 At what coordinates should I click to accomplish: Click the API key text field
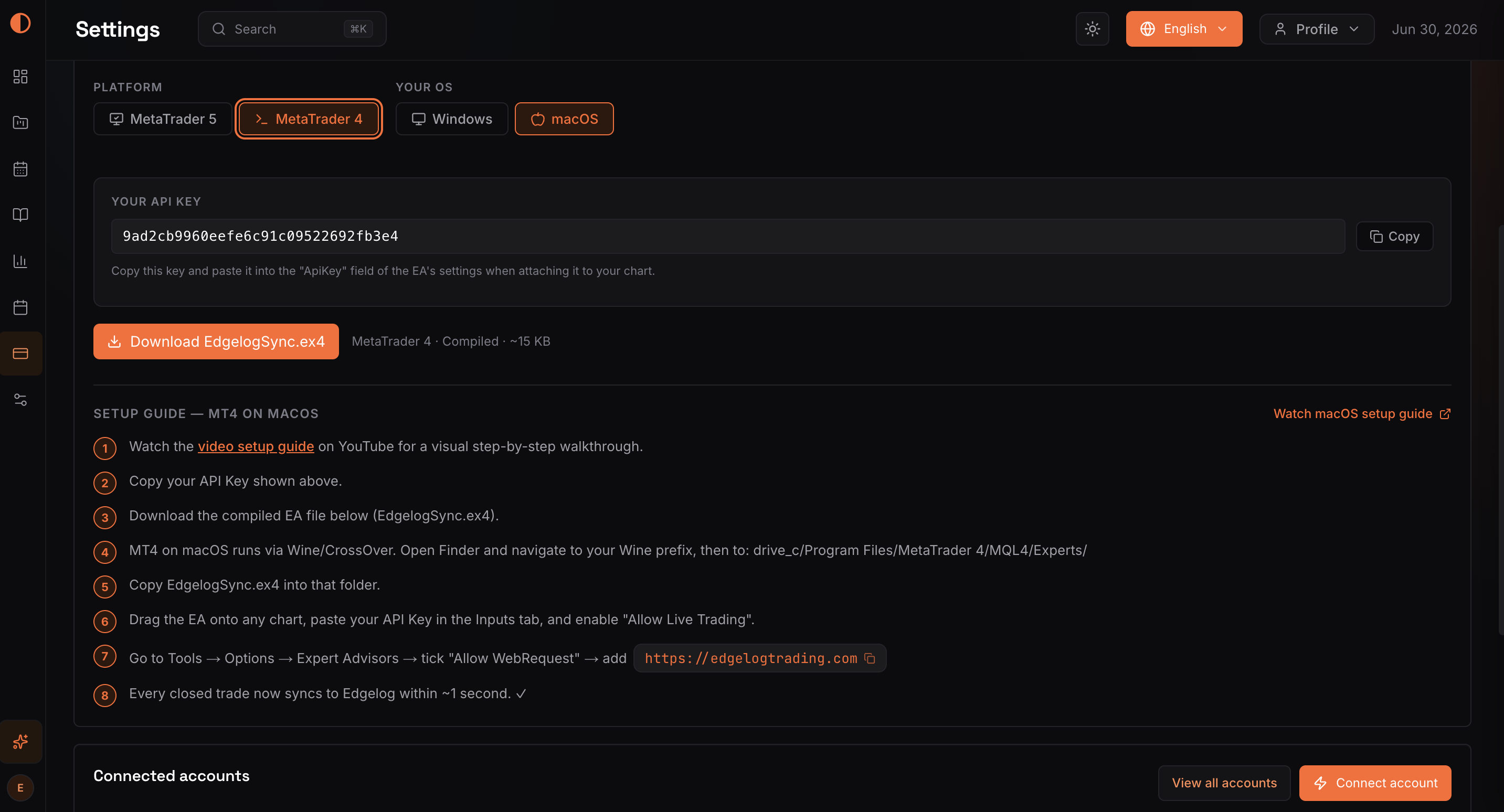pyautogui.click(x=728, y=236)
